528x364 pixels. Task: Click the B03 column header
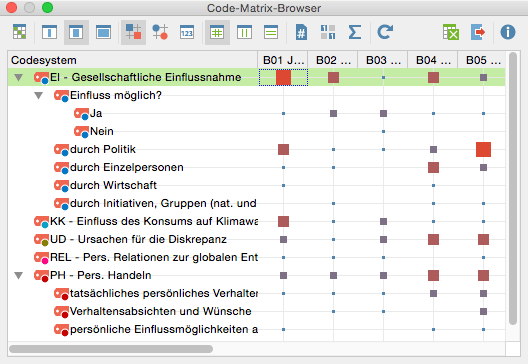[383, 60]
